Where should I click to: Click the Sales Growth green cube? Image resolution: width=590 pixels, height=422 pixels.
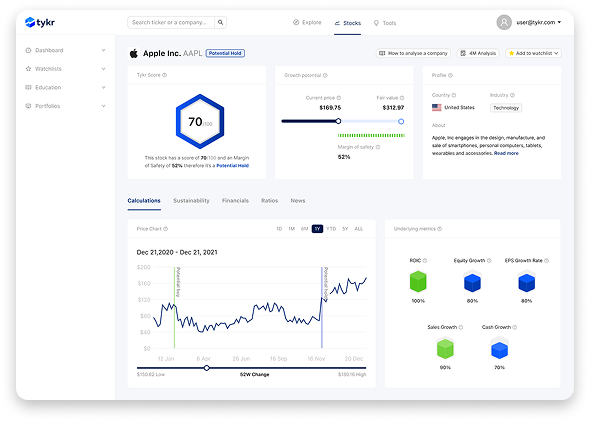coord(445,348)
